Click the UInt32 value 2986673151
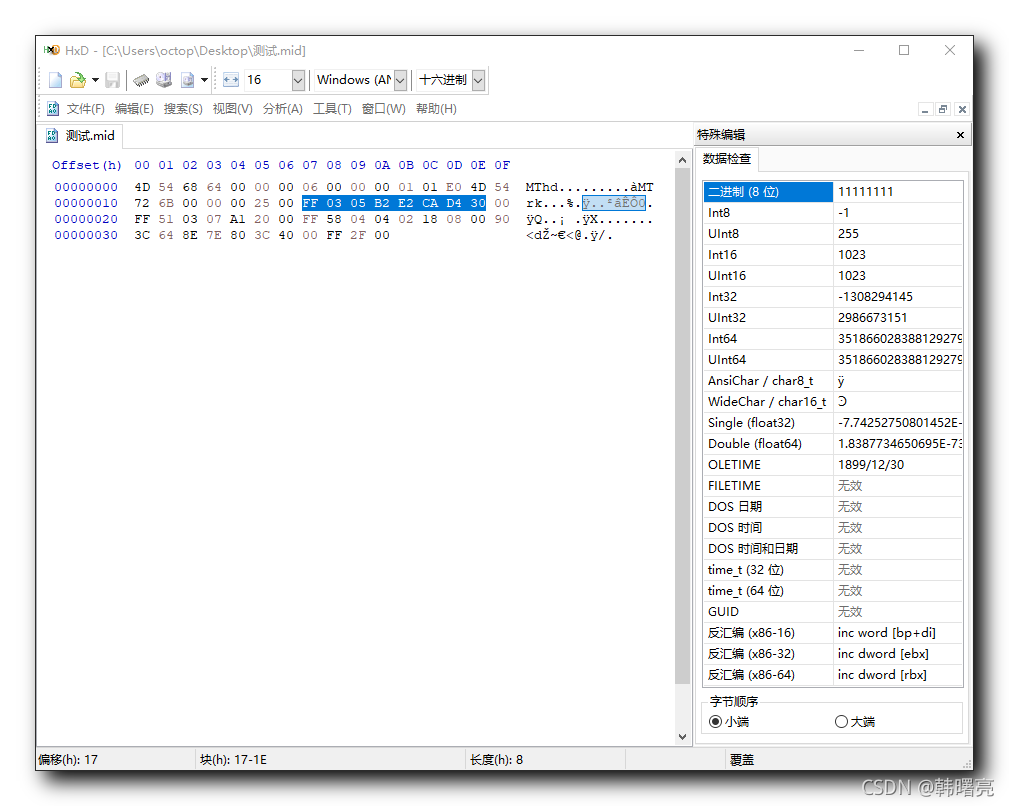The width and height of the screenshot is (1009, 806). coord(873,318)
